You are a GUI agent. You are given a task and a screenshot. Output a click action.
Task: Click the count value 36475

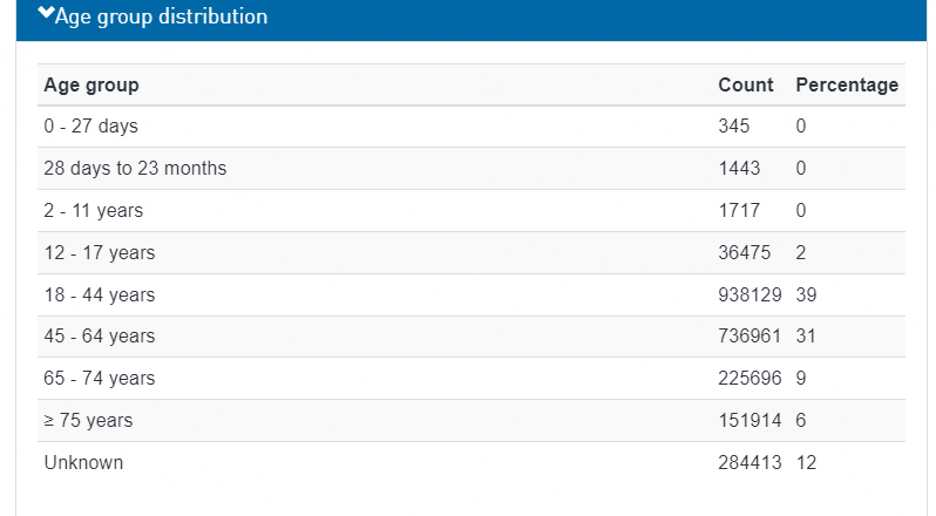coord(744,253)
